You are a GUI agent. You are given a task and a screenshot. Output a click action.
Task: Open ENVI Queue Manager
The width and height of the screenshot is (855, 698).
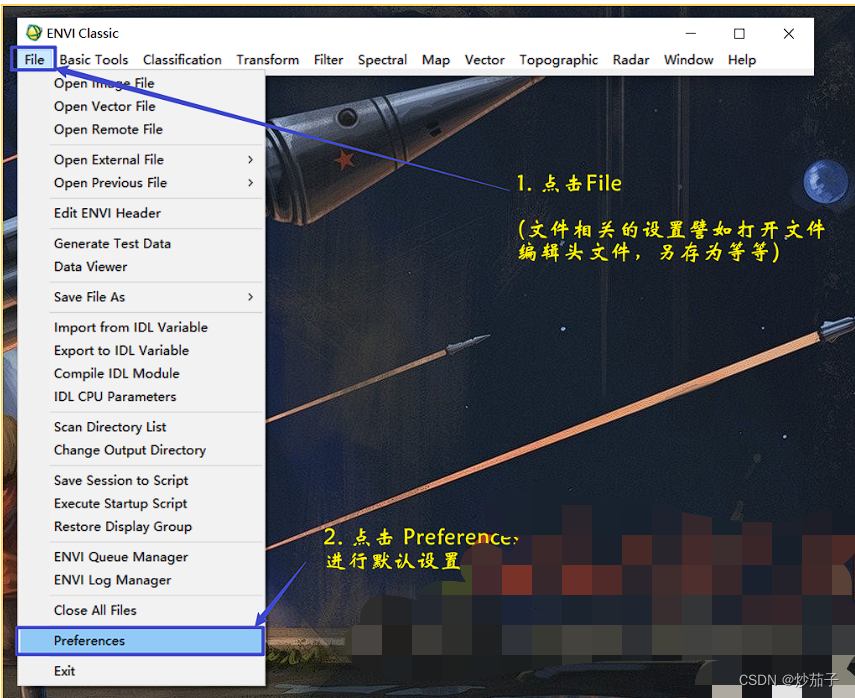pos(141,557)
